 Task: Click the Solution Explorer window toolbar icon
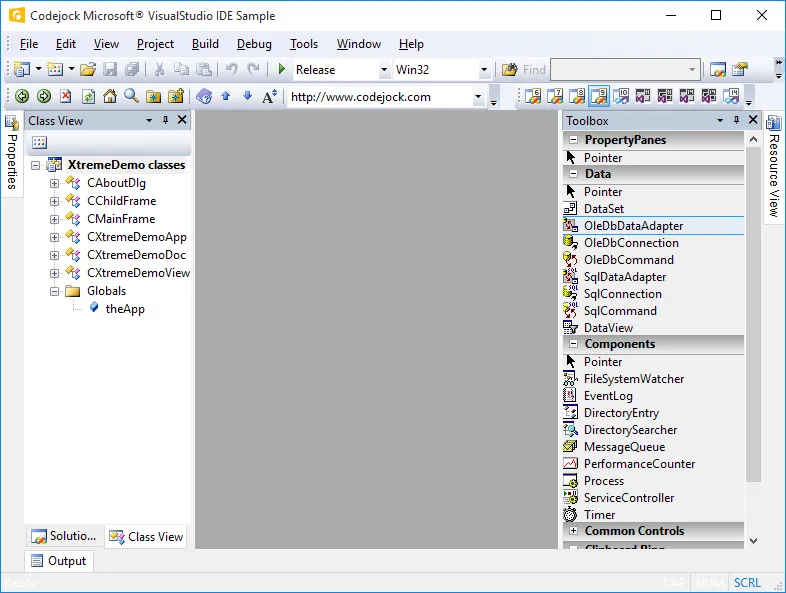pyautogui.click(x=718, y=69)
